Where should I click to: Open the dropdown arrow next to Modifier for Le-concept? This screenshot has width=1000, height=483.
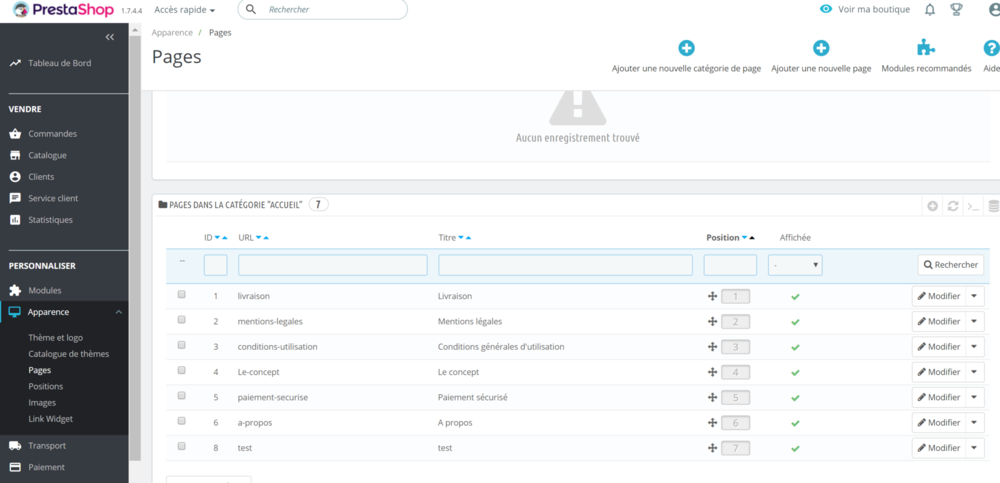point(975,372)
